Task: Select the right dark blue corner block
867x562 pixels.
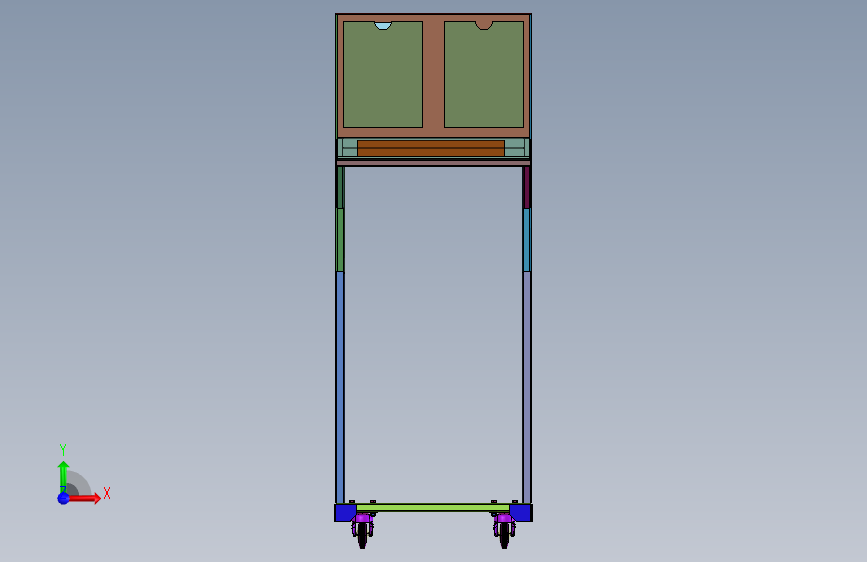Action: 521,512
